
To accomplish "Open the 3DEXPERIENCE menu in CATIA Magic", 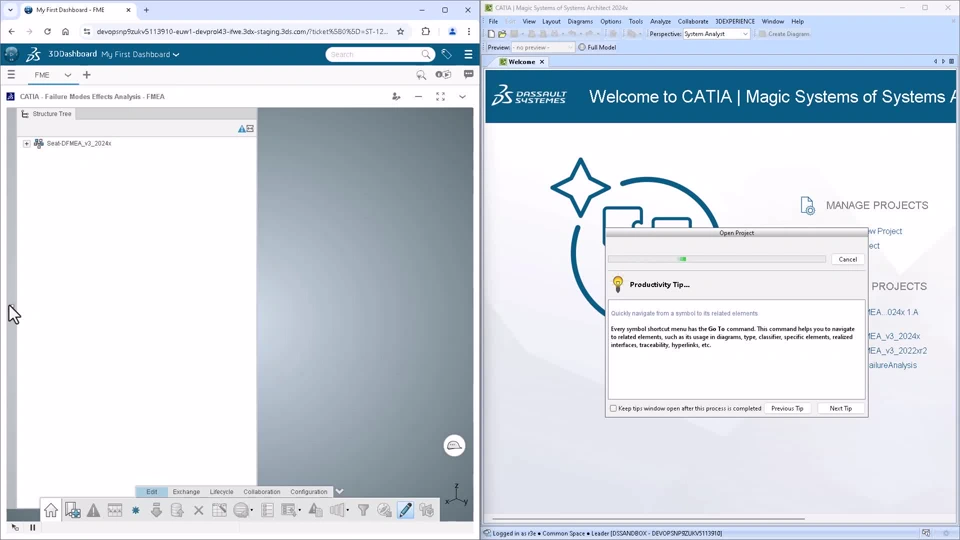I will click(735, 21).
